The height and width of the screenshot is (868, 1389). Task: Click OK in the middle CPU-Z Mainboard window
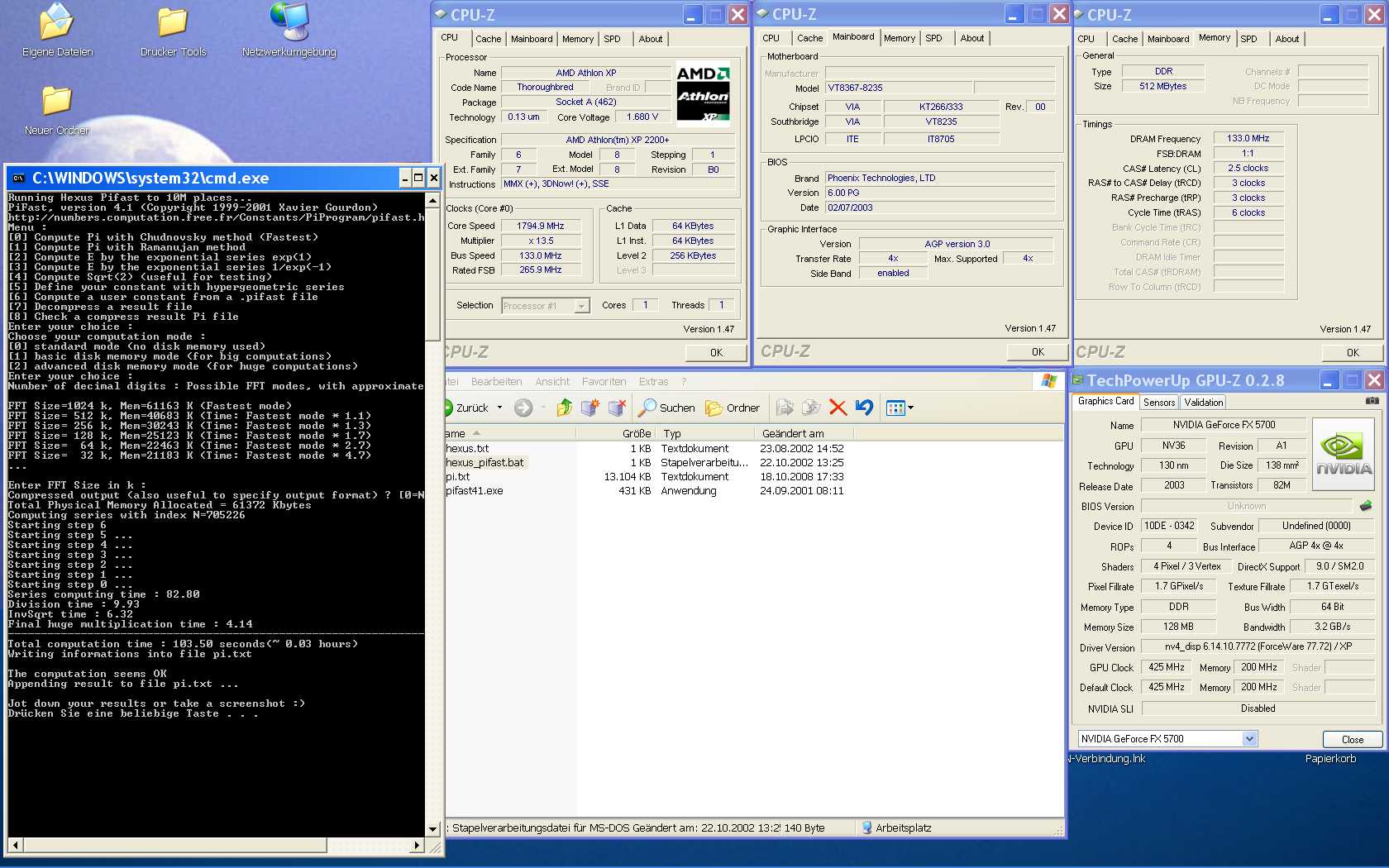pyautogui.click(x=1038, y=352)
